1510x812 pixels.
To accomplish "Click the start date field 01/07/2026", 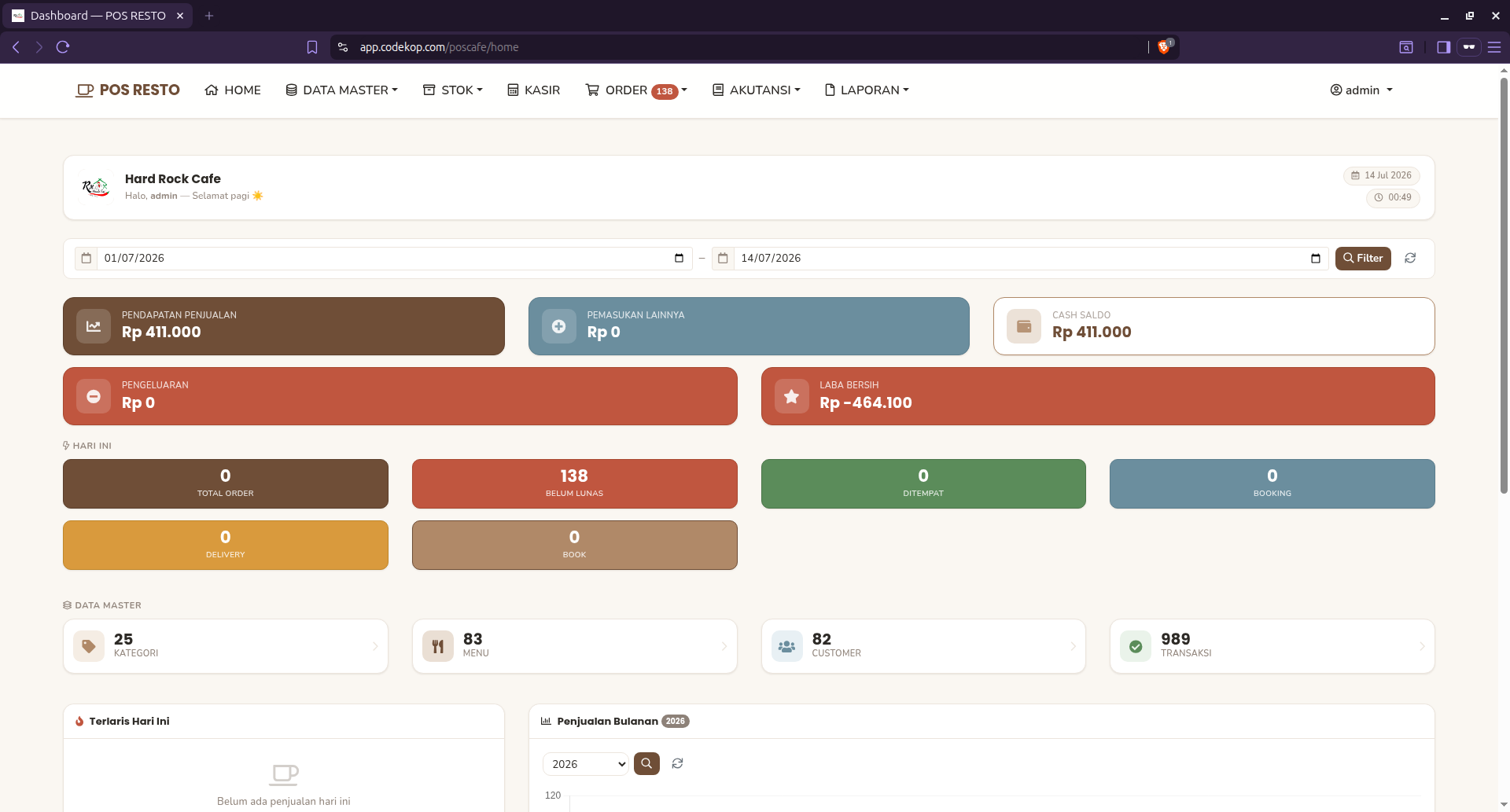I will point(394,258).
